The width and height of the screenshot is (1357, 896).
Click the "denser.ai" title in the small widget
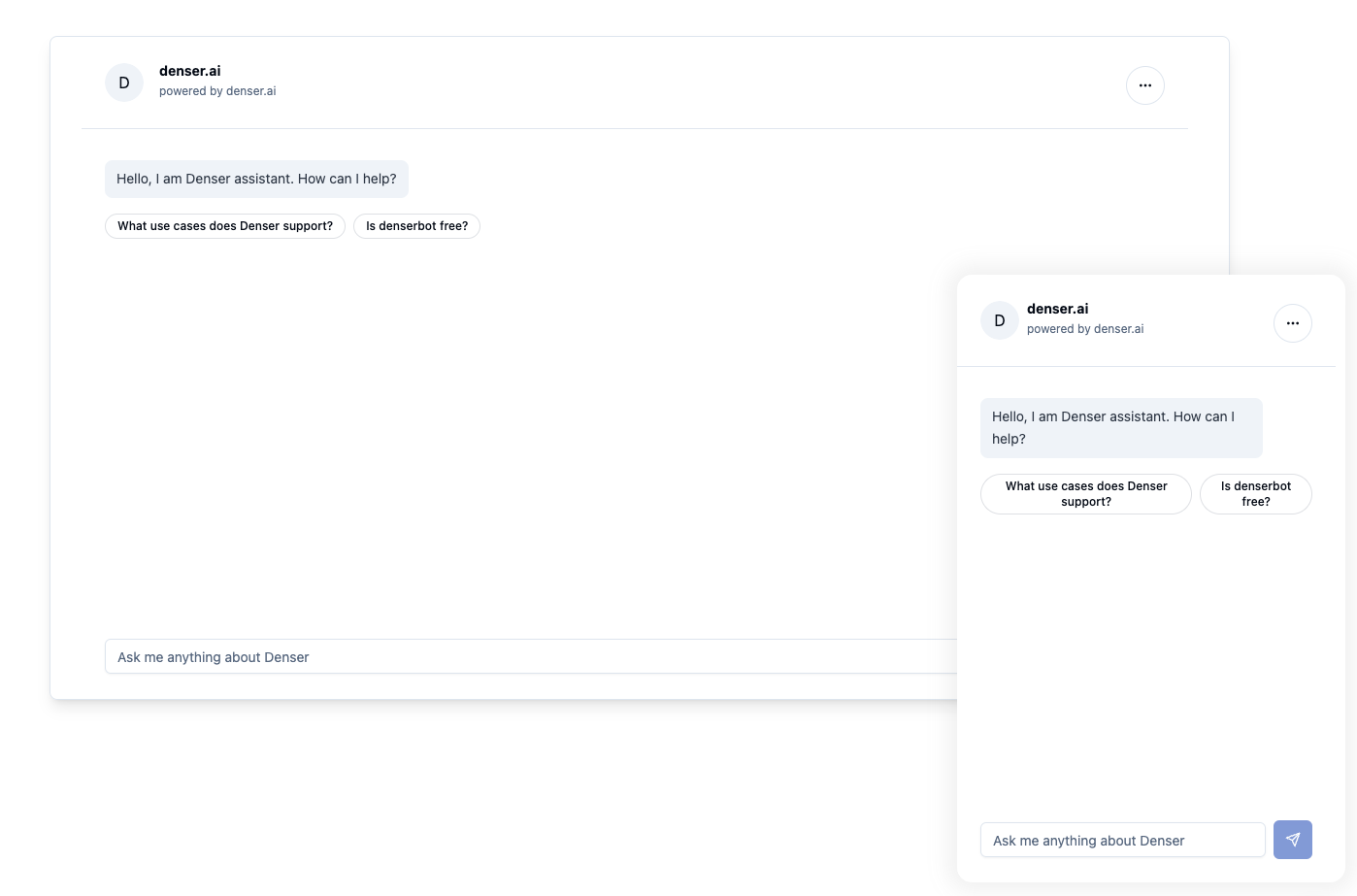pos(1057,308)
